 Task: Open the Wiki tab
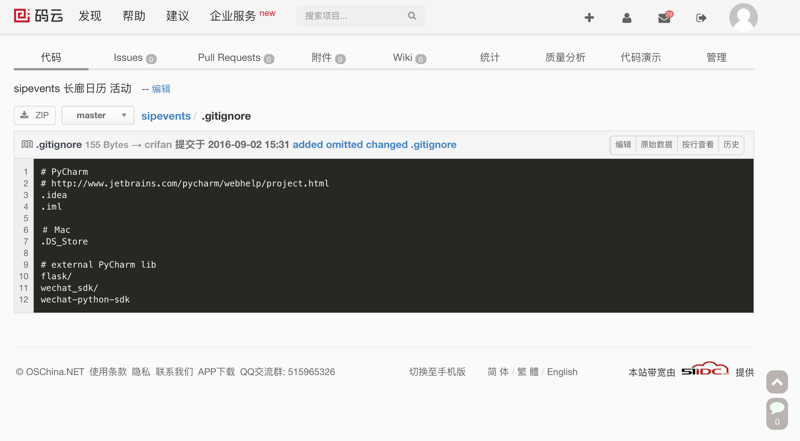409,58
